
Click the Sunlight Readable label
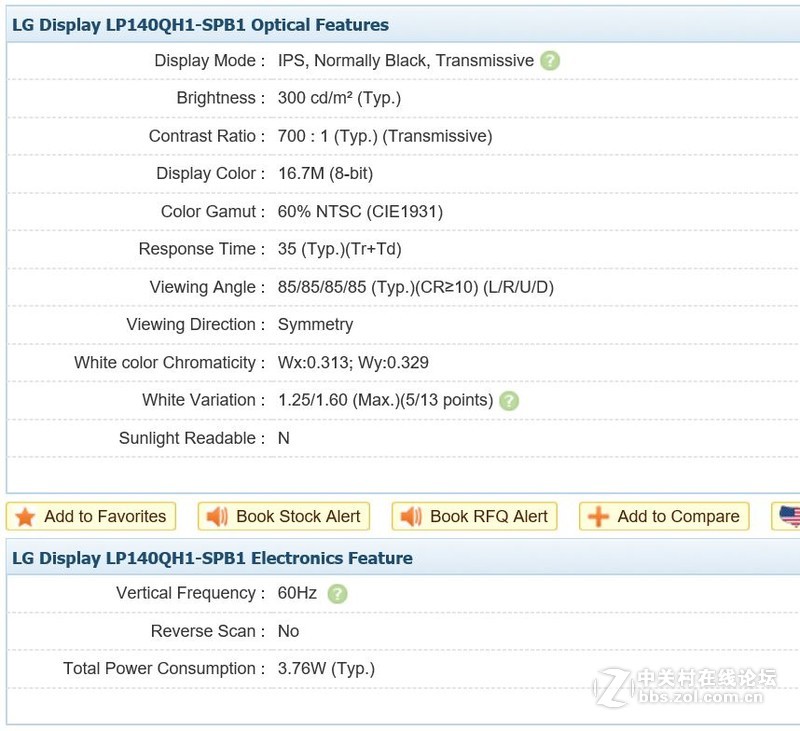pyautogui.click(x=192, y=438)
